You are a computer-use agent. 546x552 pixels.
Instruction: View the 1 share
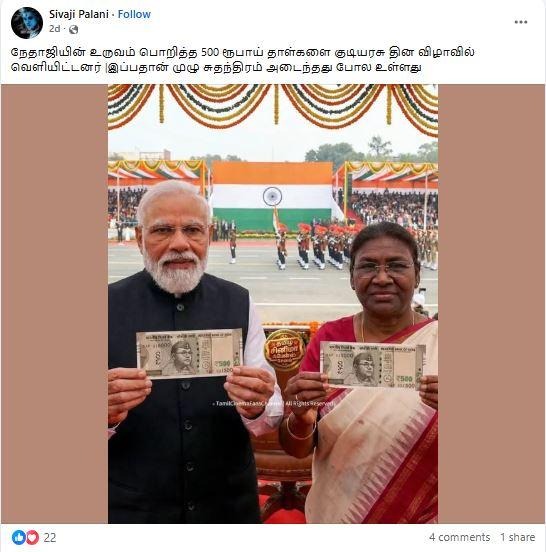[x=517, y=537]
